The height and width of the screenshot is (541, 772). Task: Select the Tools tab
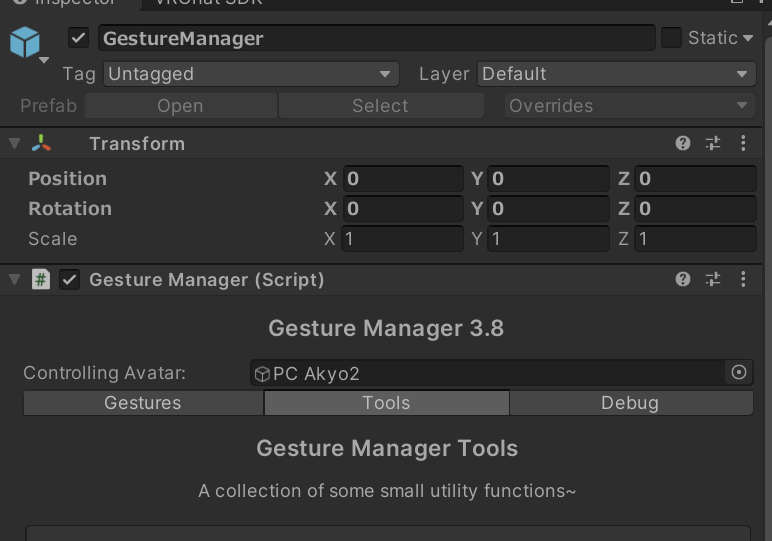(x=386, y=403)
